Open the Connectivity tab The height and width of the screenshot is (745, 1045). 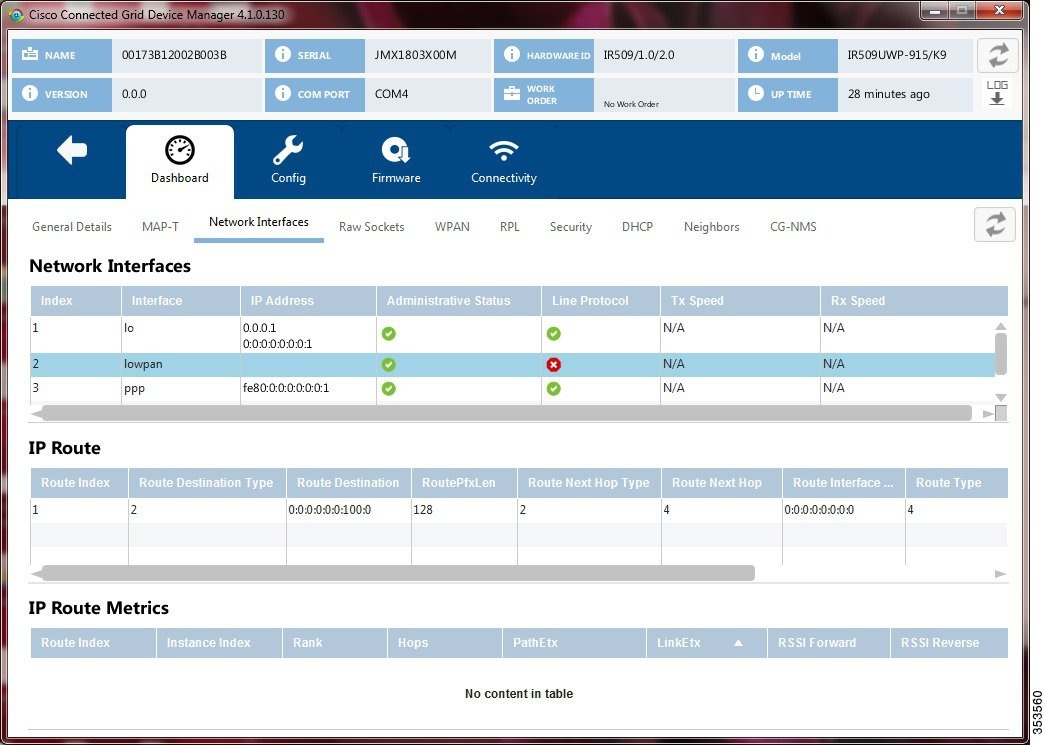[504, 161]
